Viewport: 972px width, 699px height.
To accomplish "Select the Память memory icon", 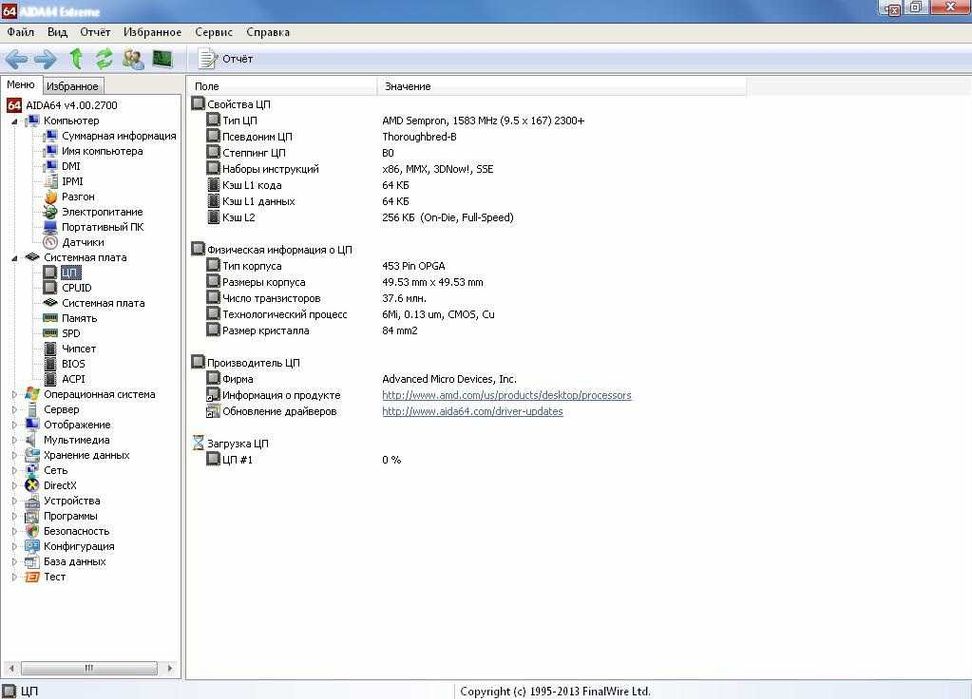I will click(50, 318).
